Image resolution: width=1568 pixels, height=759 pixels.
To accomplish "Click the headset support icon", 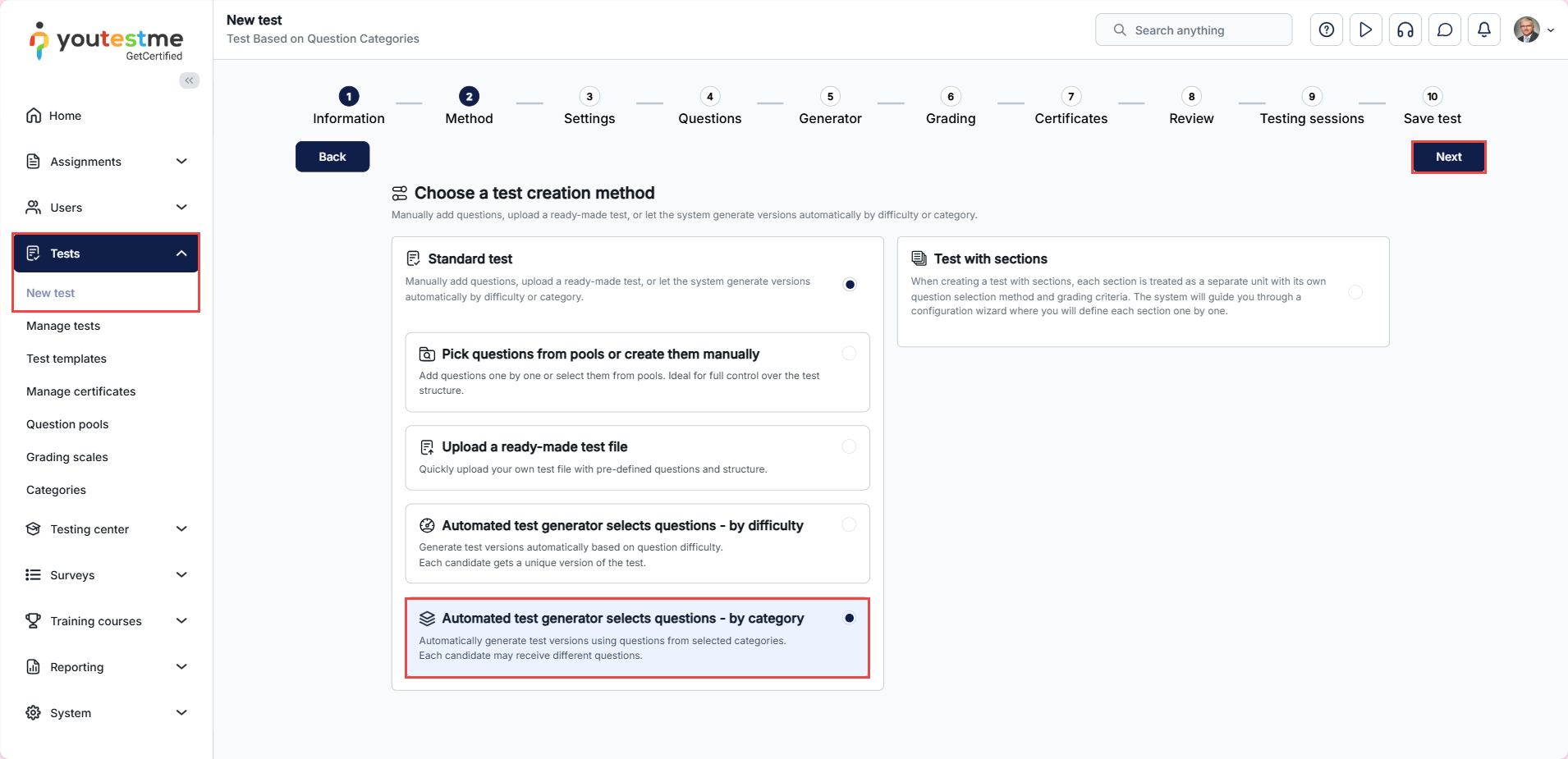I will pyautogui.click(x=1405, y=30).
